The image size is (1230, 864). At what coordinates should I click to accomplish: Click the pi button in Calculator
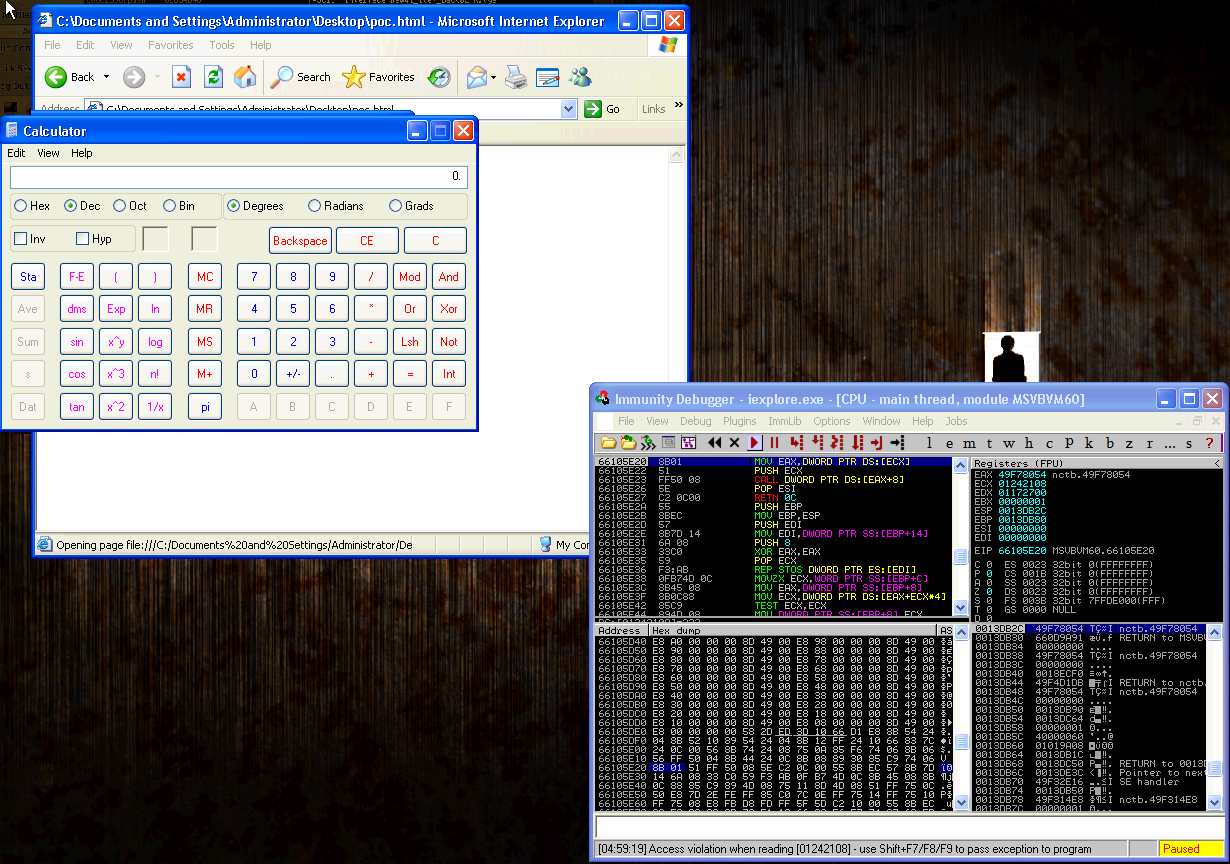tap(205, 406)
